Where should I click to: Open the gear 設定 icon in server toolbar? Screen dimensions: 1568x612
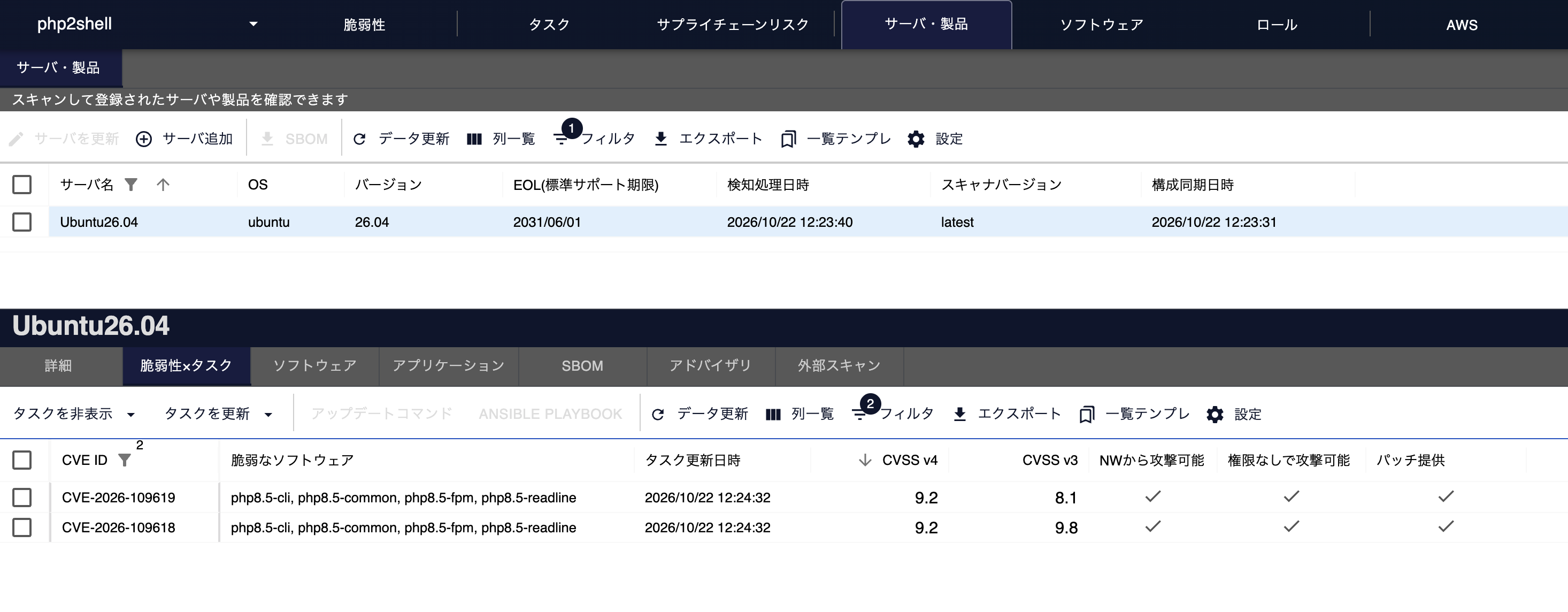pyautogui.click(x=916, y=139)
